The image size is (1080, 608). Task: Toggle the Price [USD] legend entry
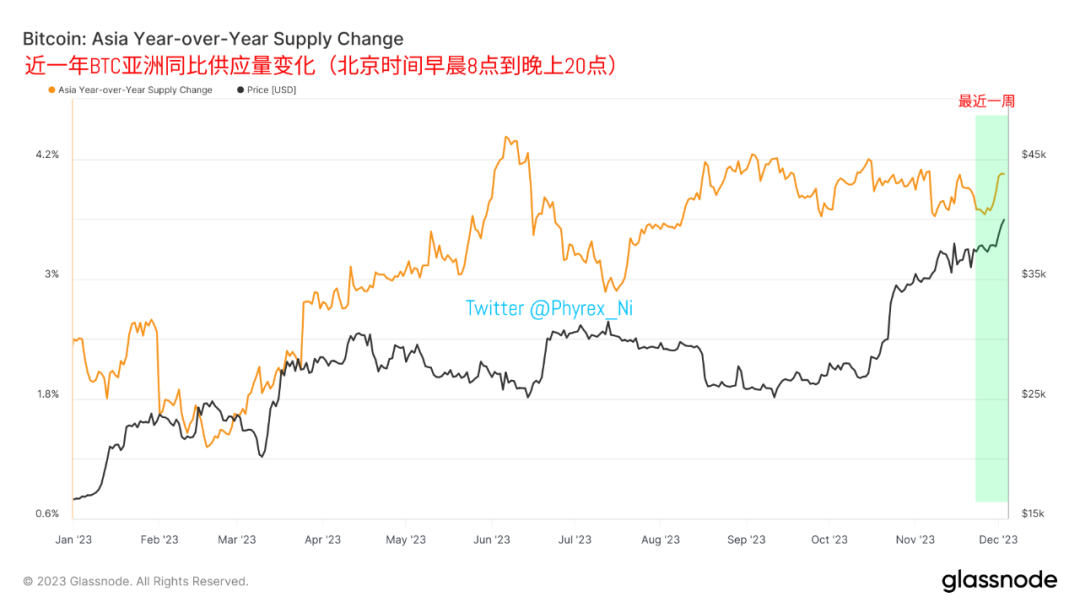tap(267, 90)
